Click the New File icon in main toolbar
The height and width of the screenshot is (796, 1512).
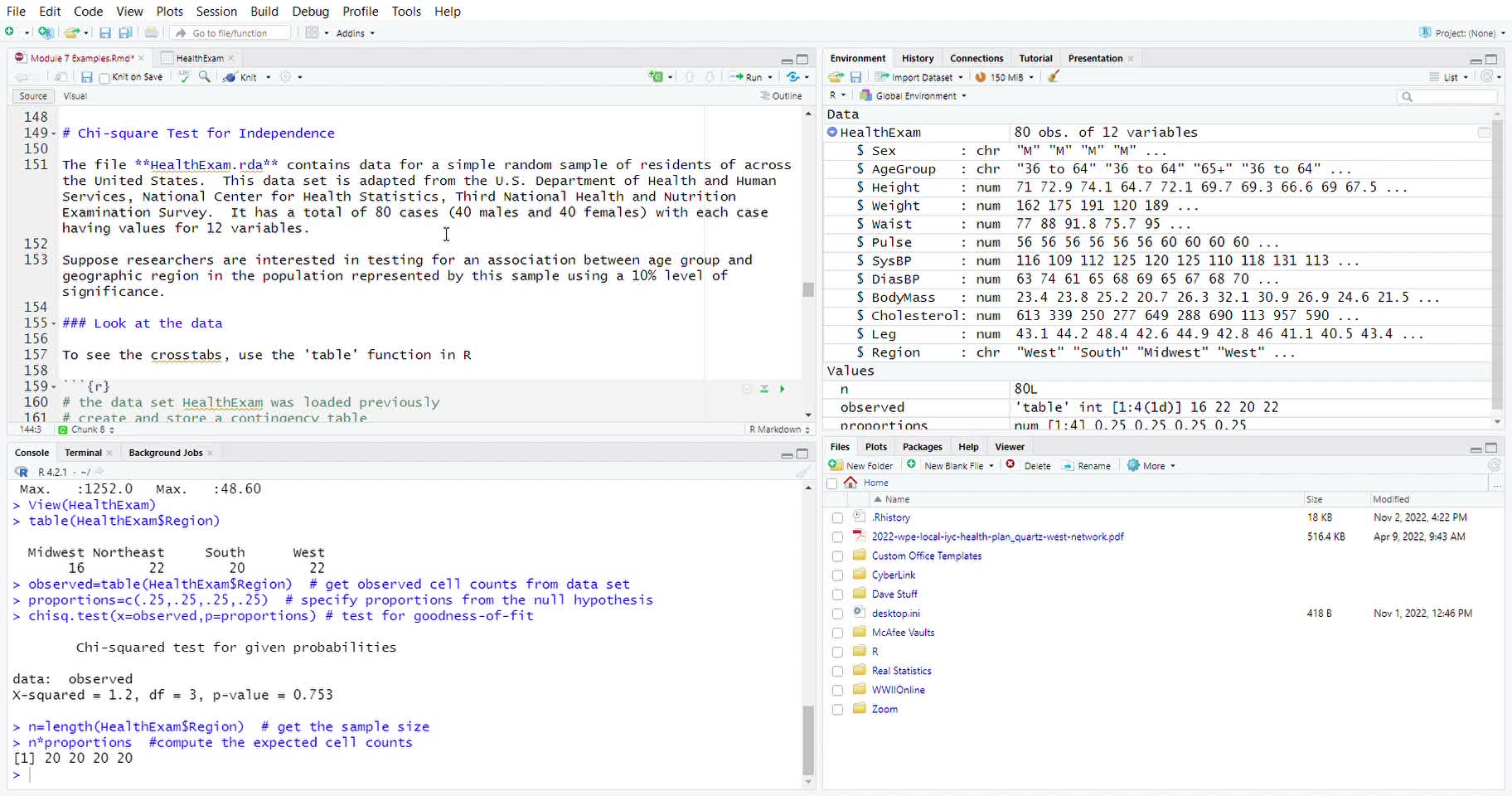[10, 32]
